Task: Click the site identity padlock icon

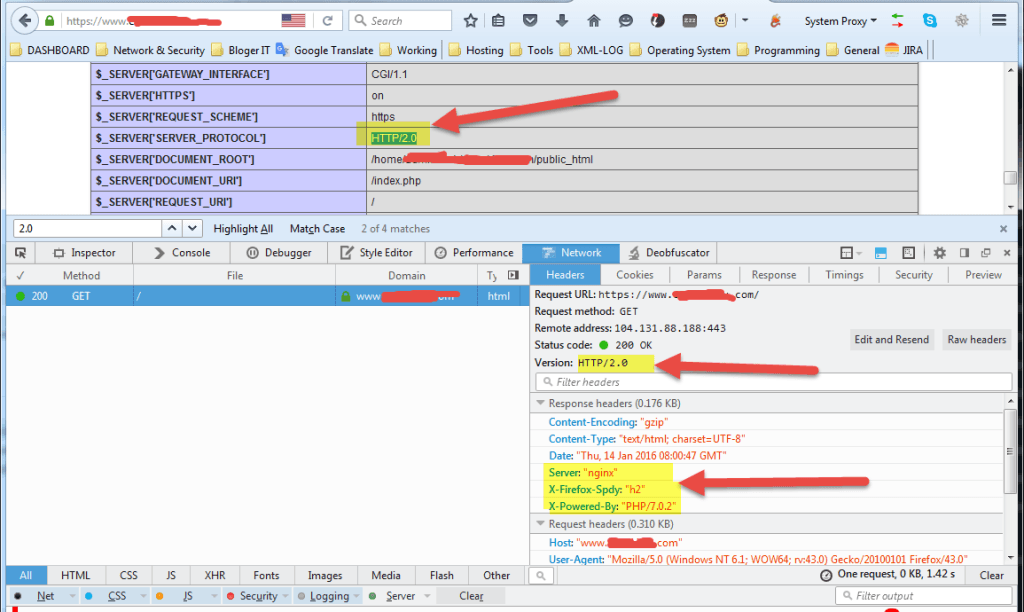Action: 50,21
